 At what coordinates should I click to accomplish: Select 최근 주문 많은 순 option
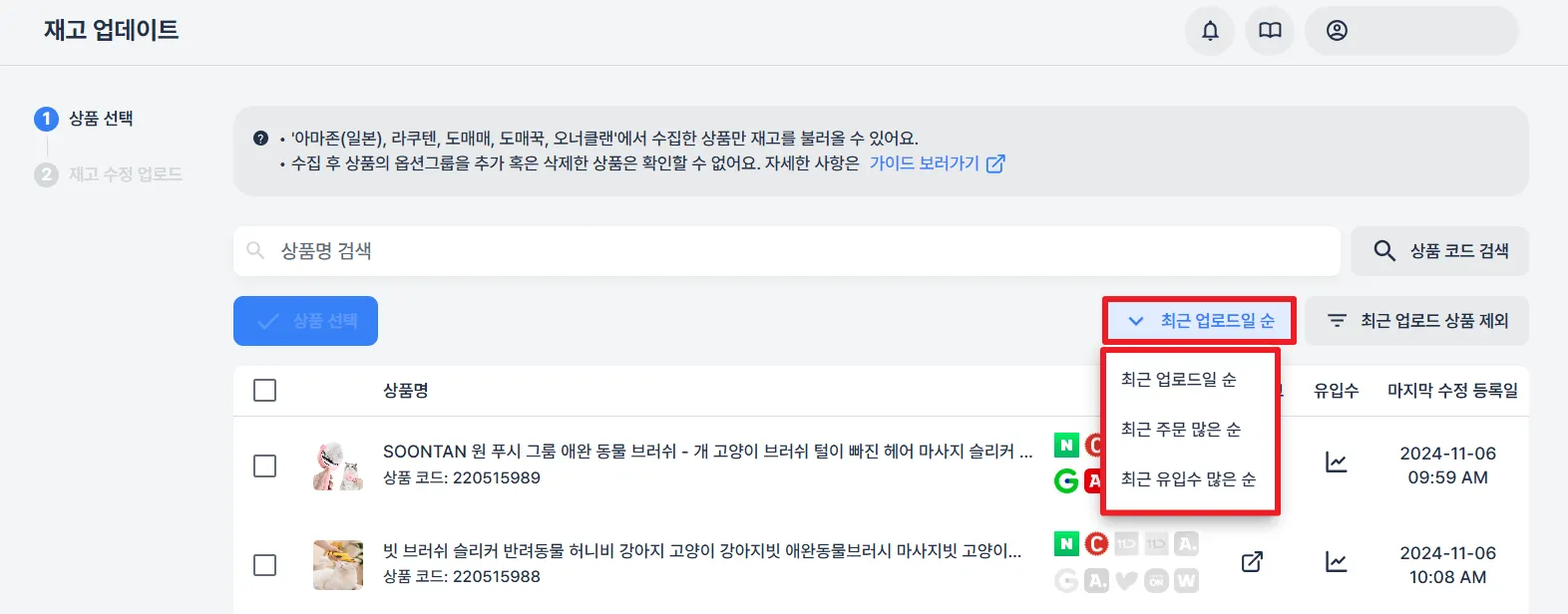pyautogui.click(x=1180, y=430)
